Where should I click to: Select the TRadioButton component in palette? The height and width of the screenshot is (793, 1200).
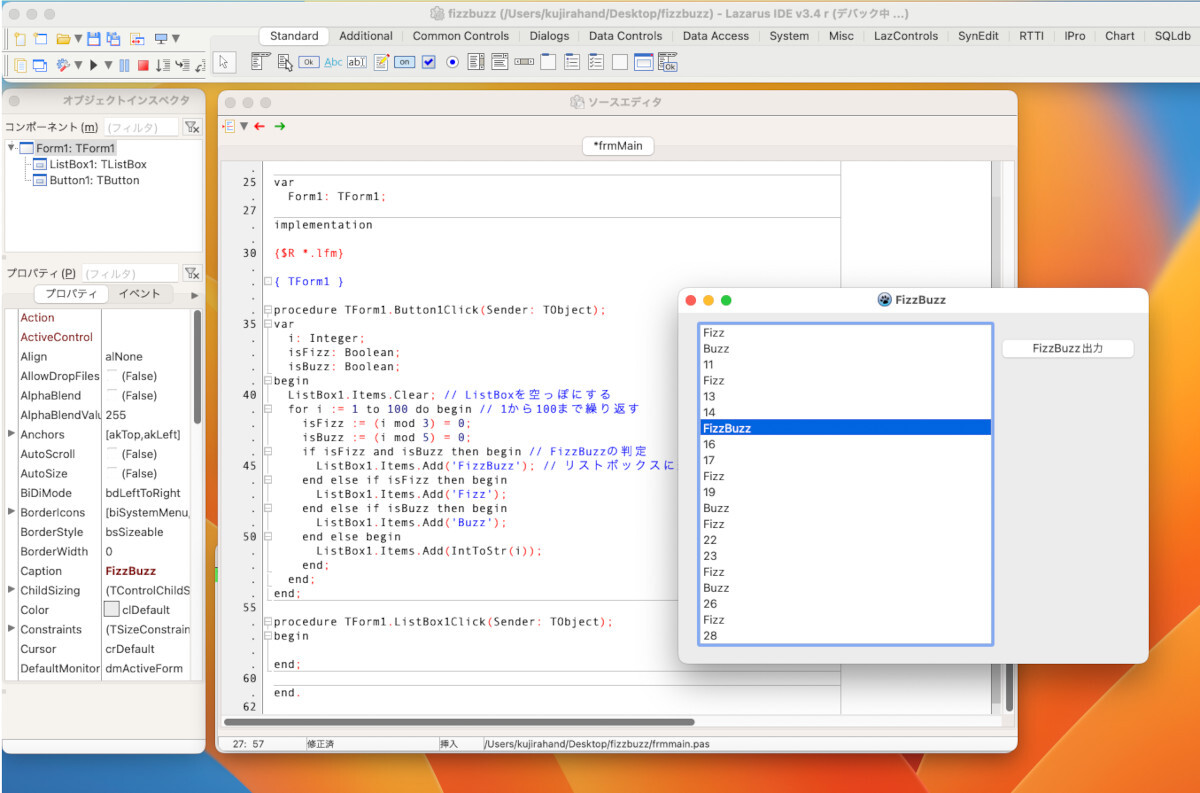[x=452, y=62]
